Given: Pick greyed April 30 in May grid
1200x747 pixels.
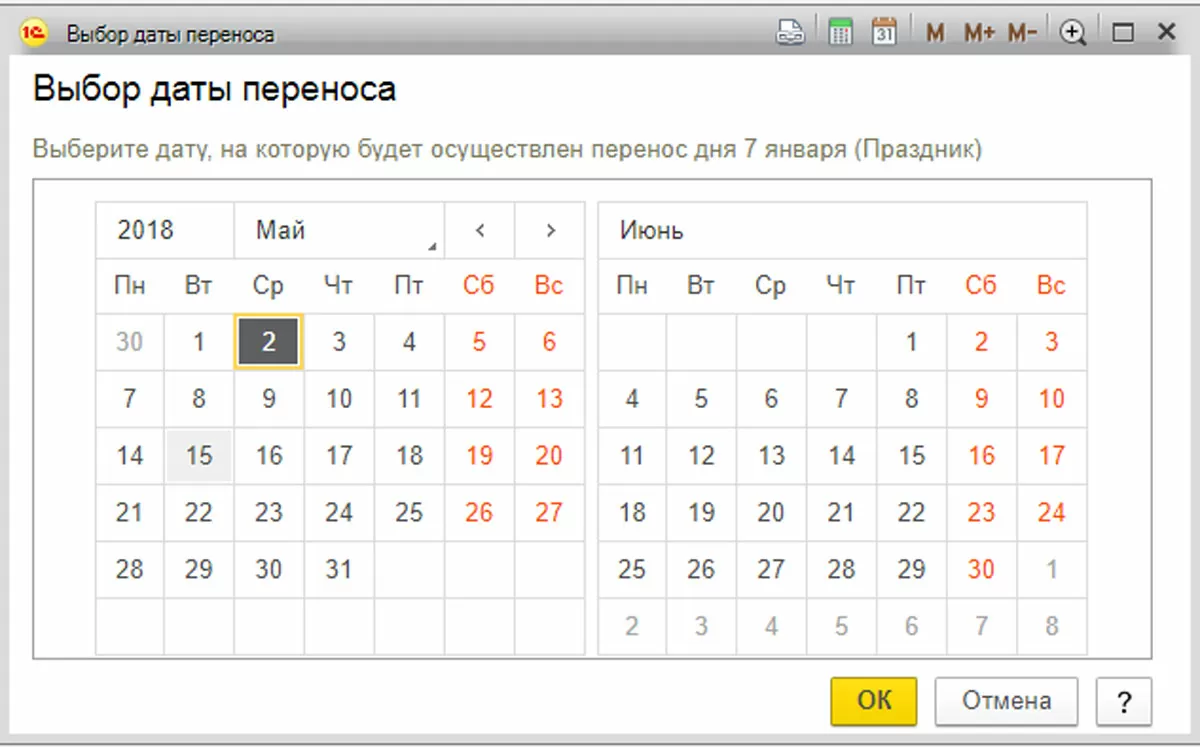Looking at the screenshot, I should point(129,342).
